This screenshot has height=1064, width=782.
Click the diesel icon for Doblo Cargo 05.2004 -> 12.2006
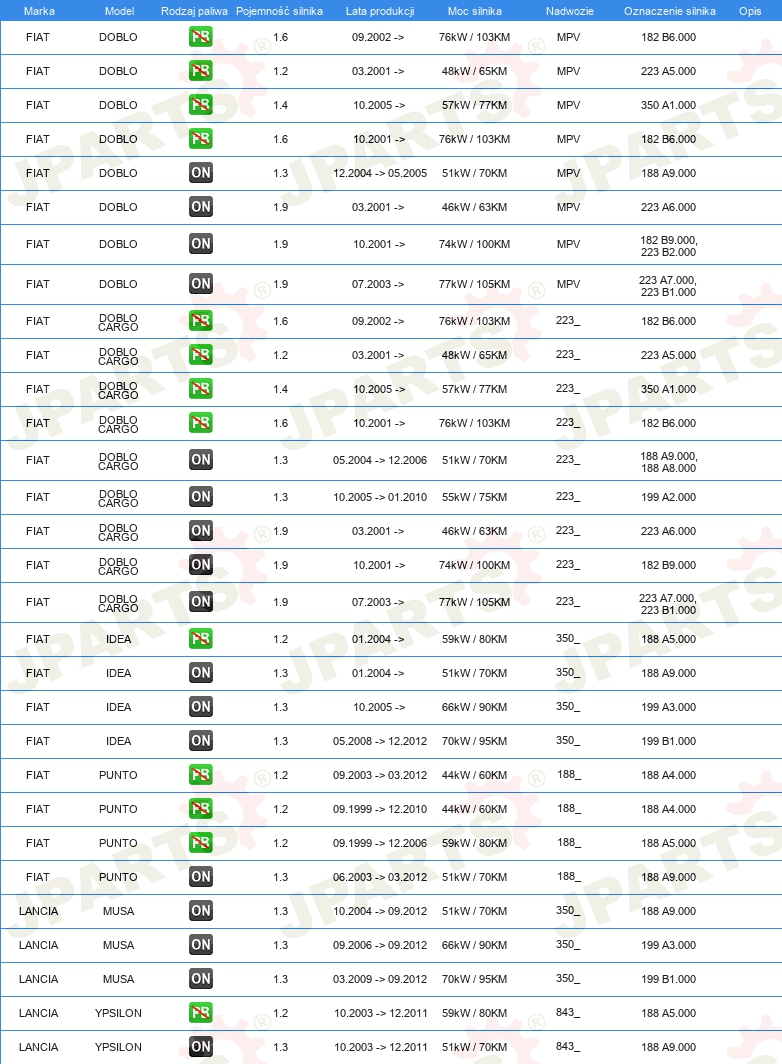(200, 459)
